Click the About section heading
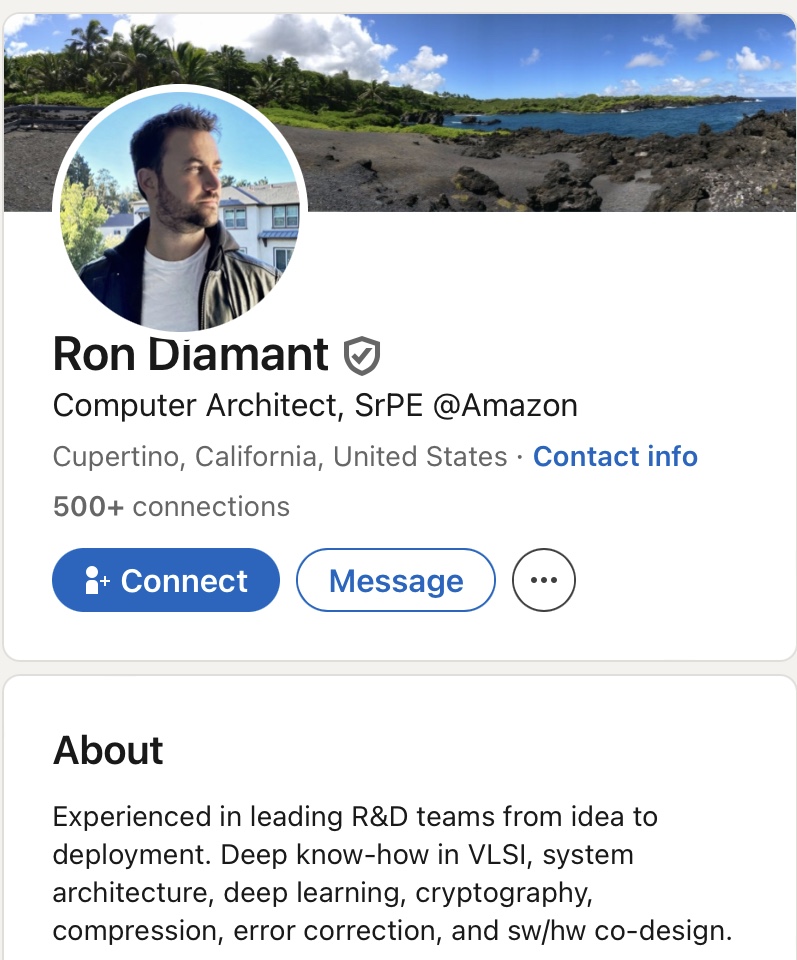Screen dimensions: 797x960 (x=108, y=750)
